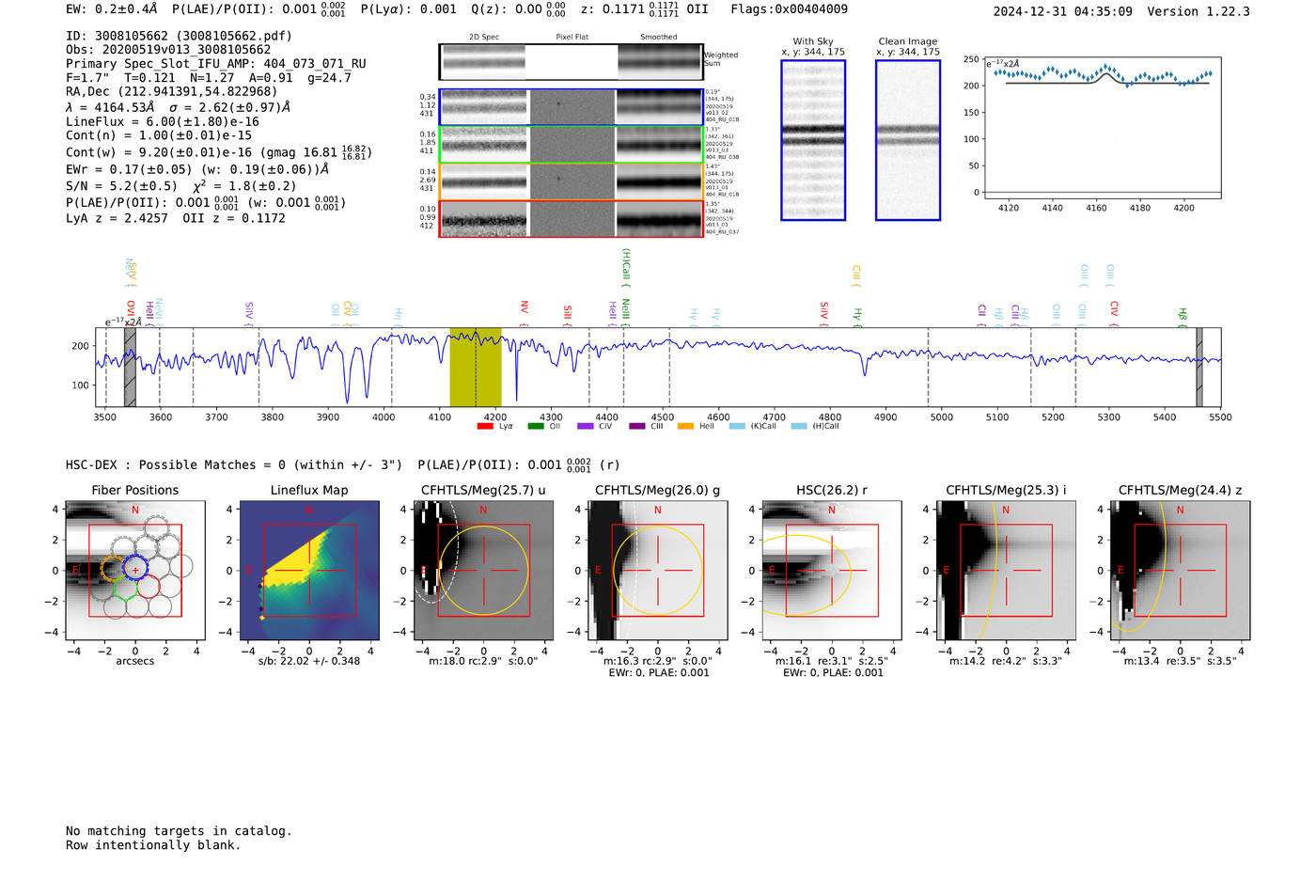Click the 'No matching targets in catalog.' message
The width and height of the screenshot is (1316, 896).
[x=179, y=831]
